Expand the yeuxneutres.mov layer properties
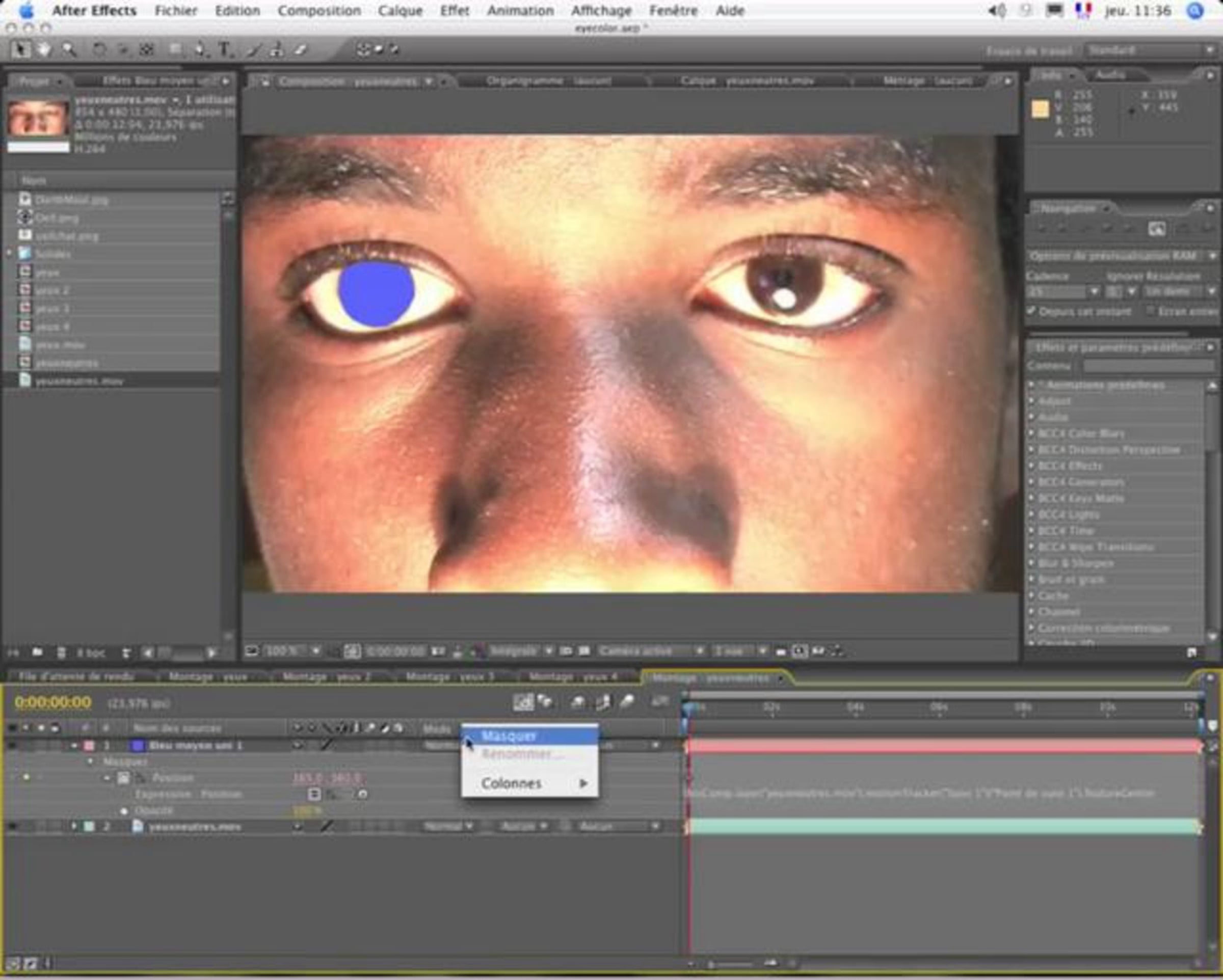 click(x=74, y=826)
